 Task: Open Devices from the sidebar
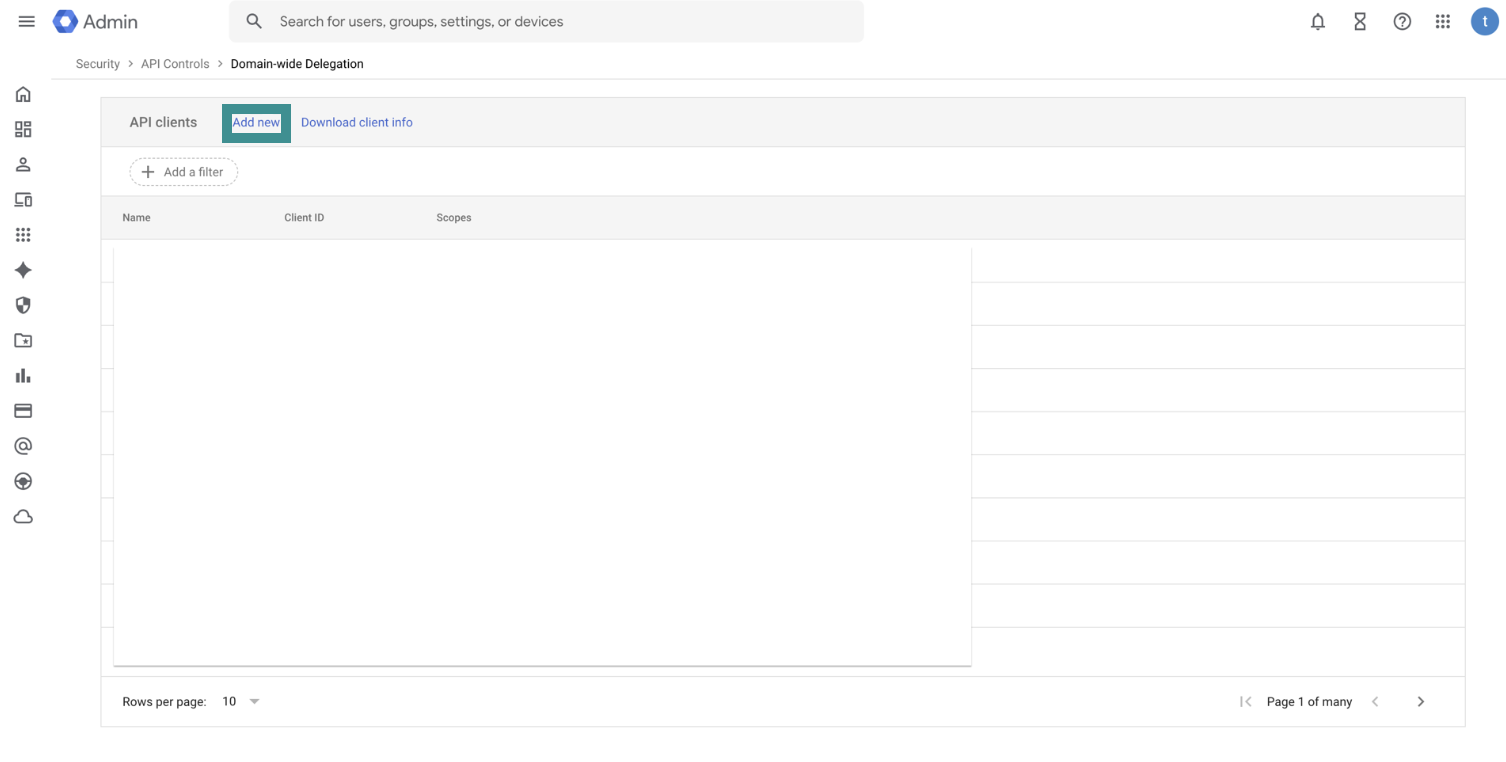[x=23, y=199]
